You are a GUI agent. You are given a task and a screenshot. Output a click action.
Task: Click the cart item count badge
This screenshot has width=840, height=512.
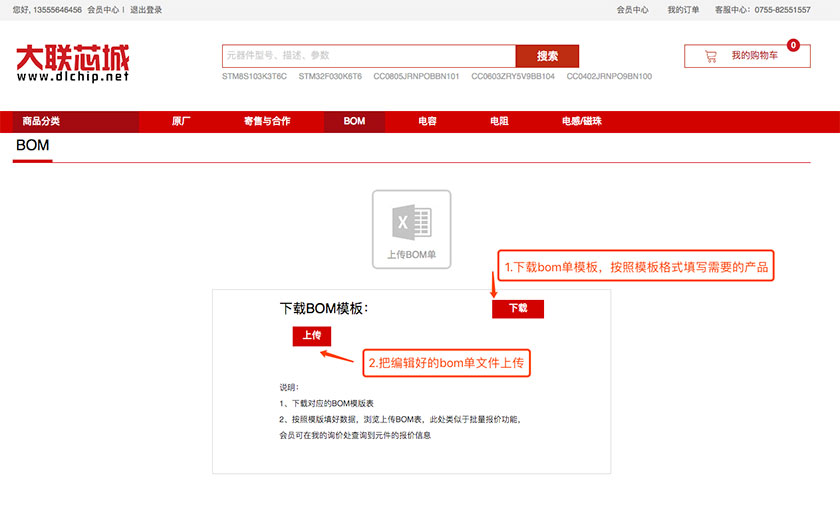[x=793, y=45]
